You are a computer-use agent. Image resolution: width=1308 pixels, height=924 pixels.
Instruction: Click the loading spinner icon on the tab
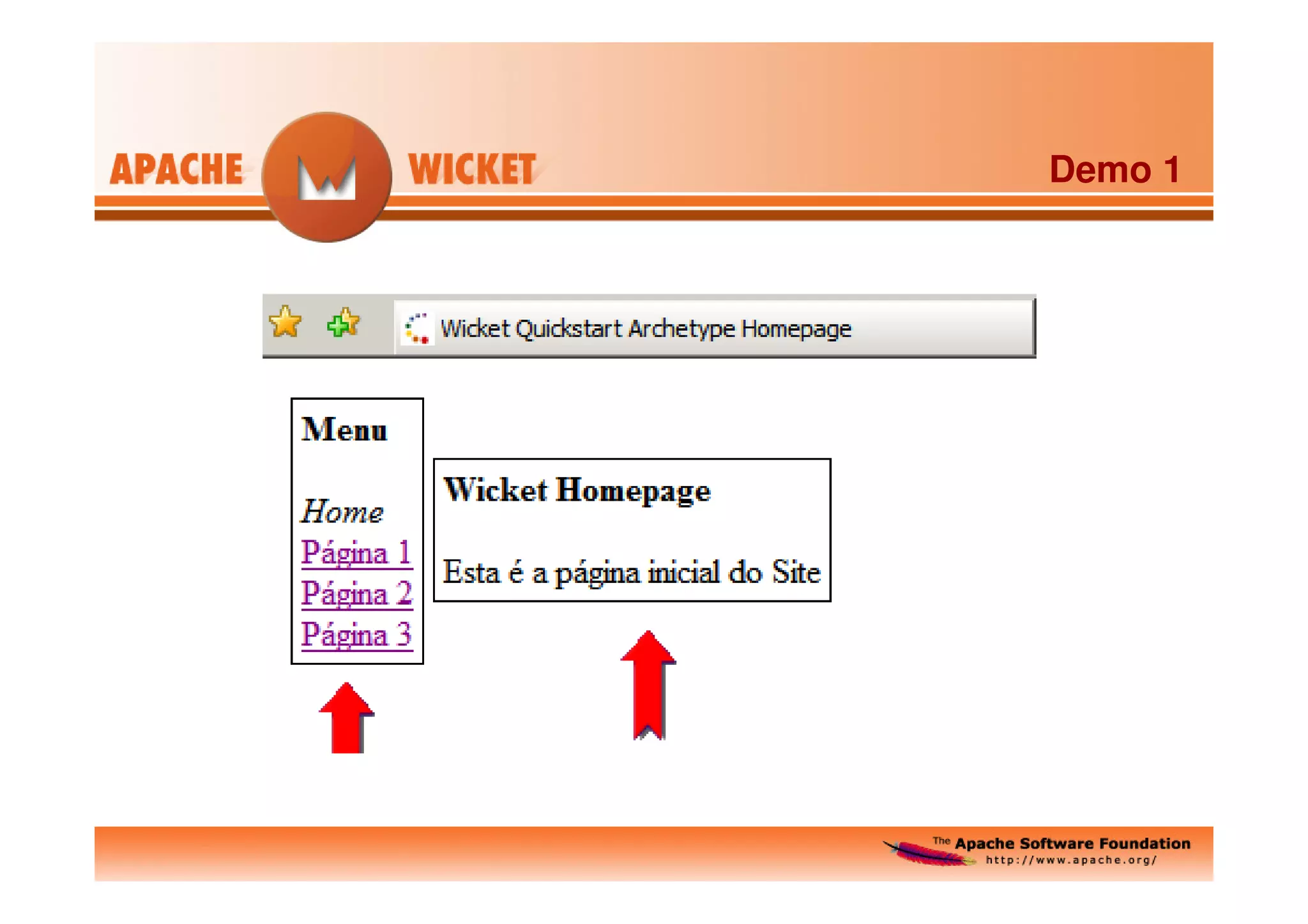click(417, 328)
